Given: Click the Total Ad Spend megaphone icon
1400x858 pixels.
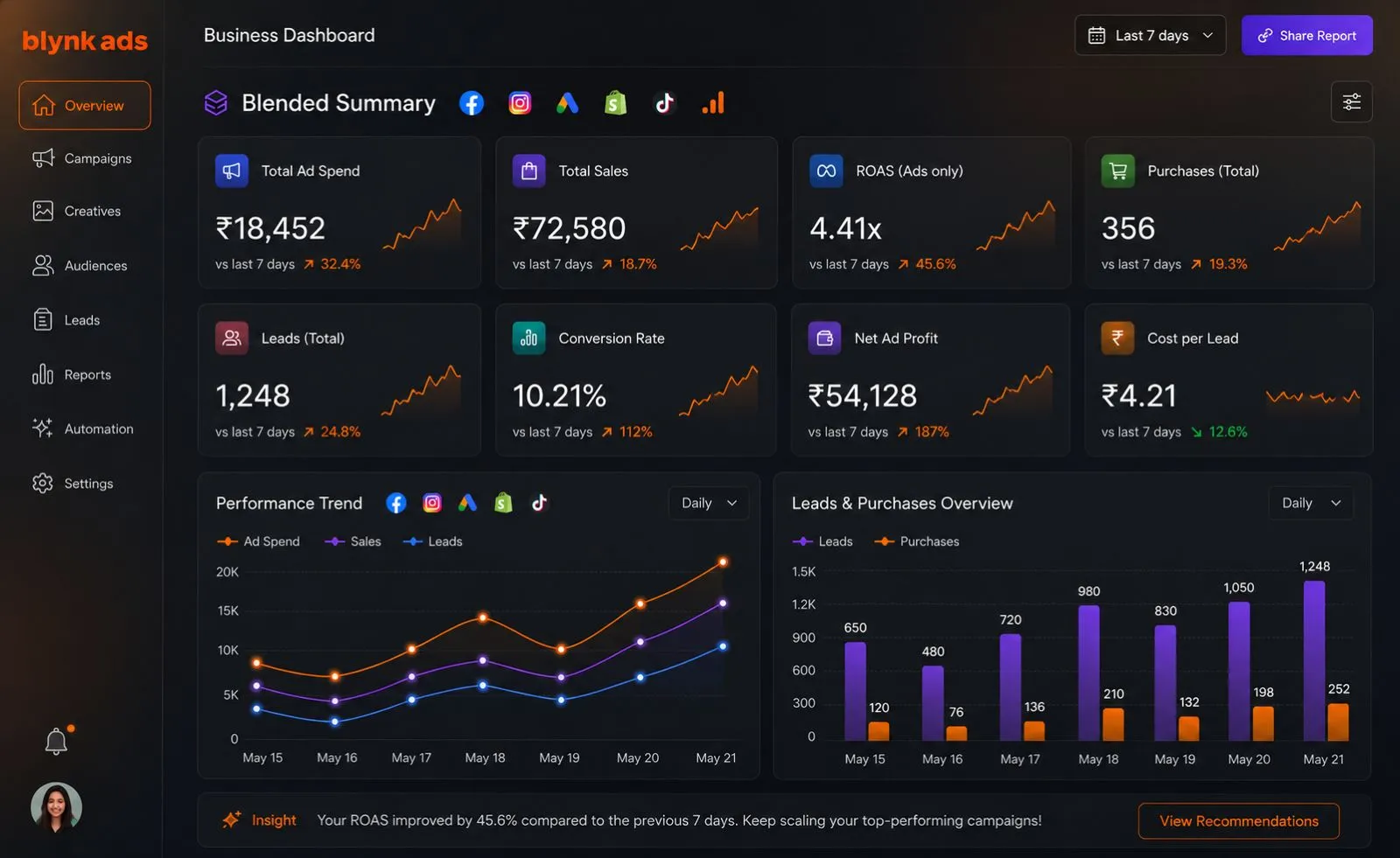Looking at the screenshot, I should [232, 171].
